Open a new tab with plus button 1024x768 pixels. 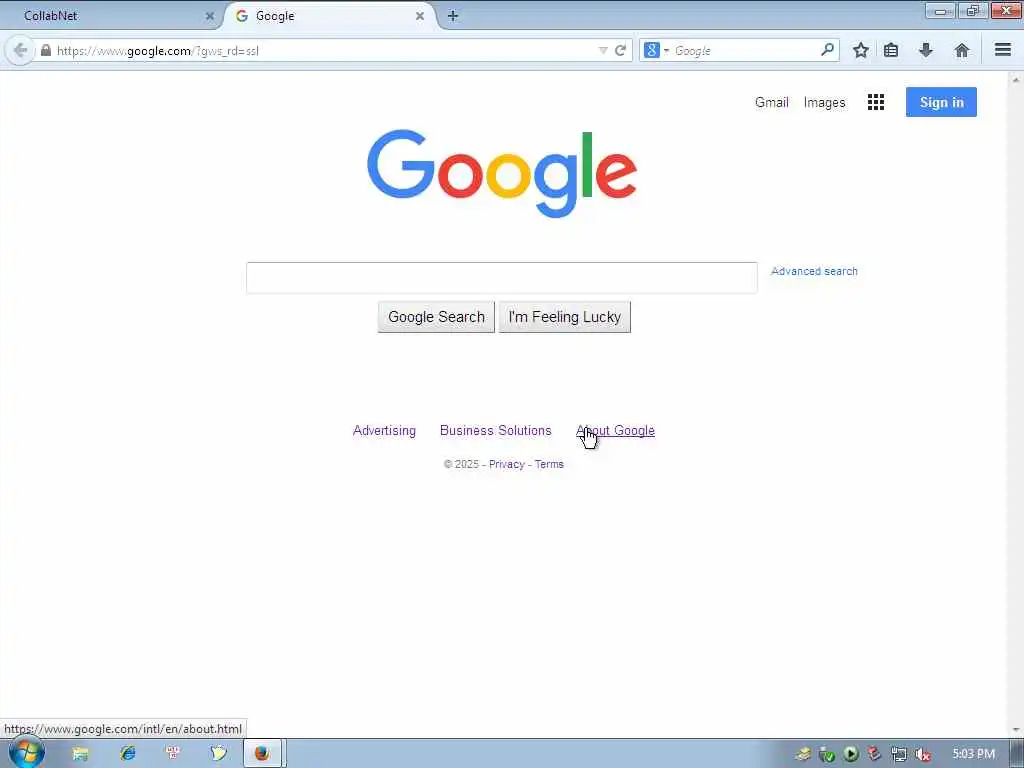click(453, 16)
